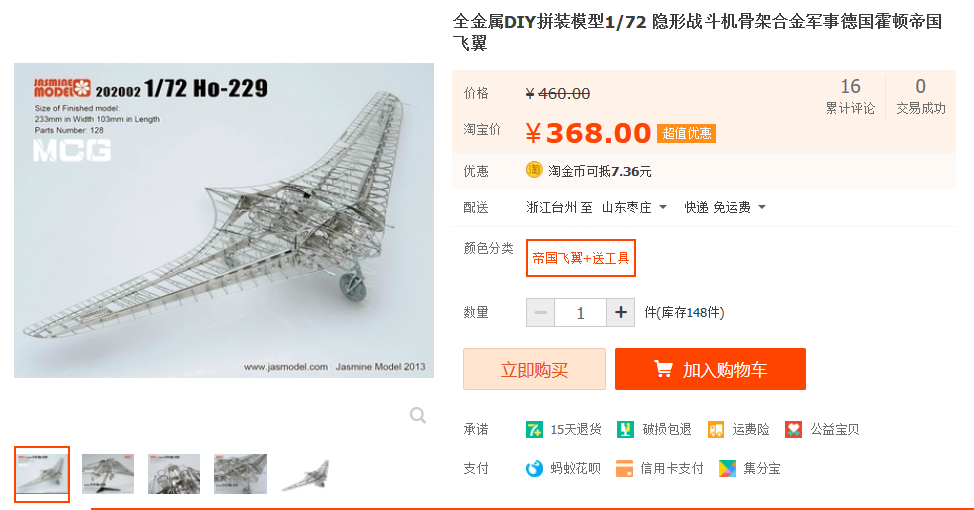Increase quantity with the plus button
The height and width of the screenshot is (510, 974).
tap(621, 312)
